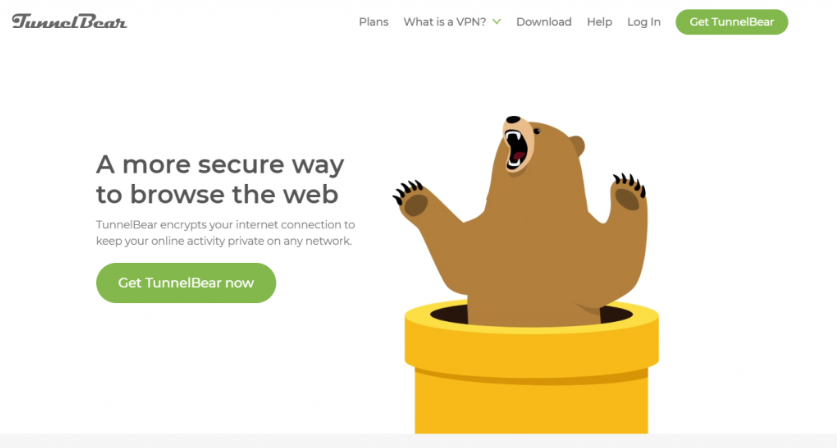840x448 pixels.
Task: Click the roaring bear's open mouth
Action: 517,150
